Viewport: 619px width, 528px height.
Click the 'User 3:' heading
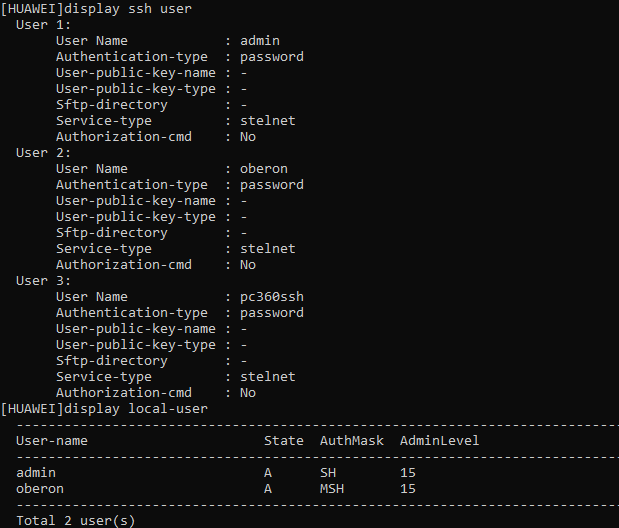pos(43,281)
